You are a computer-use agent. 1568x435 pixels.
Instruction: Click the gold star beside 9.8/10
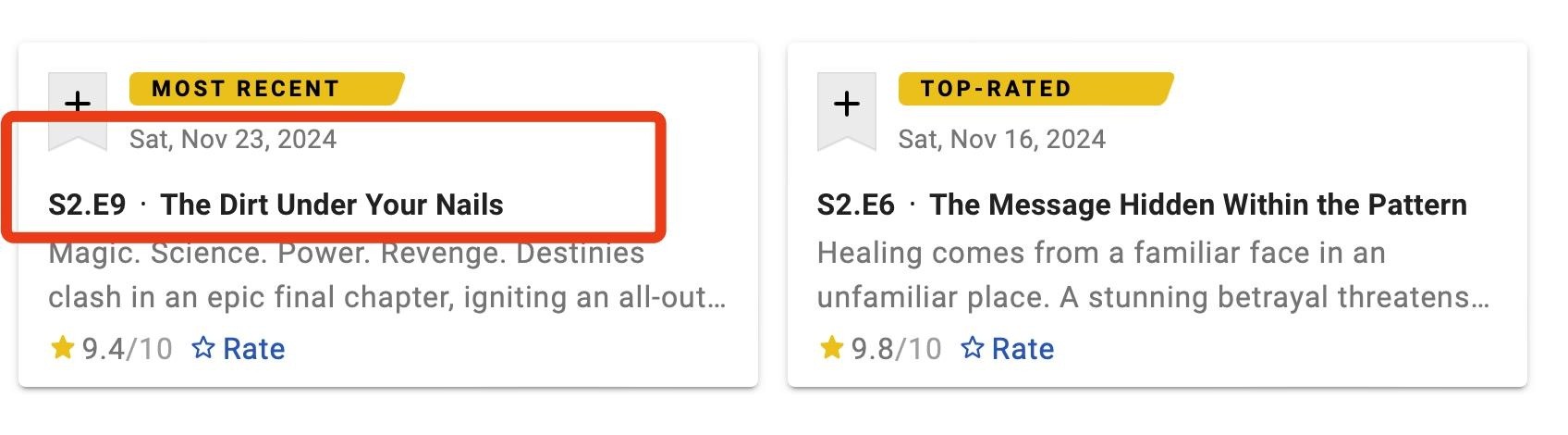click(832, 348)
